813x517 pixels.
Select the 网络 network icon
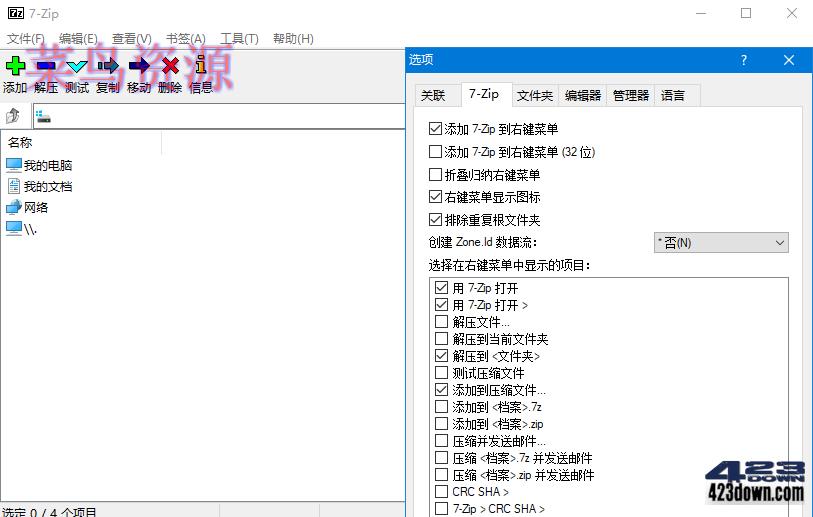point(13,207)
